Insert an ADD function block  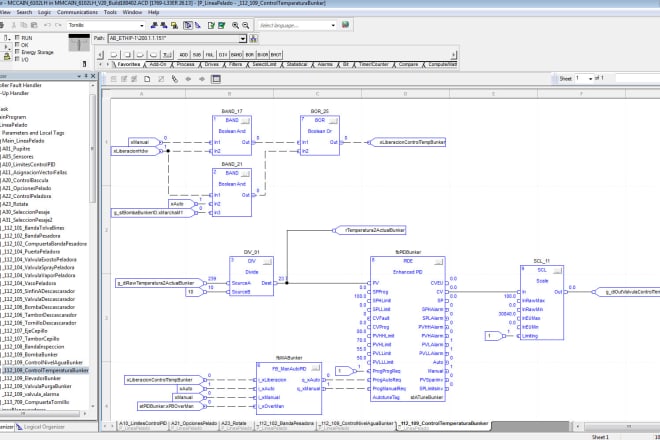(184, 55)
